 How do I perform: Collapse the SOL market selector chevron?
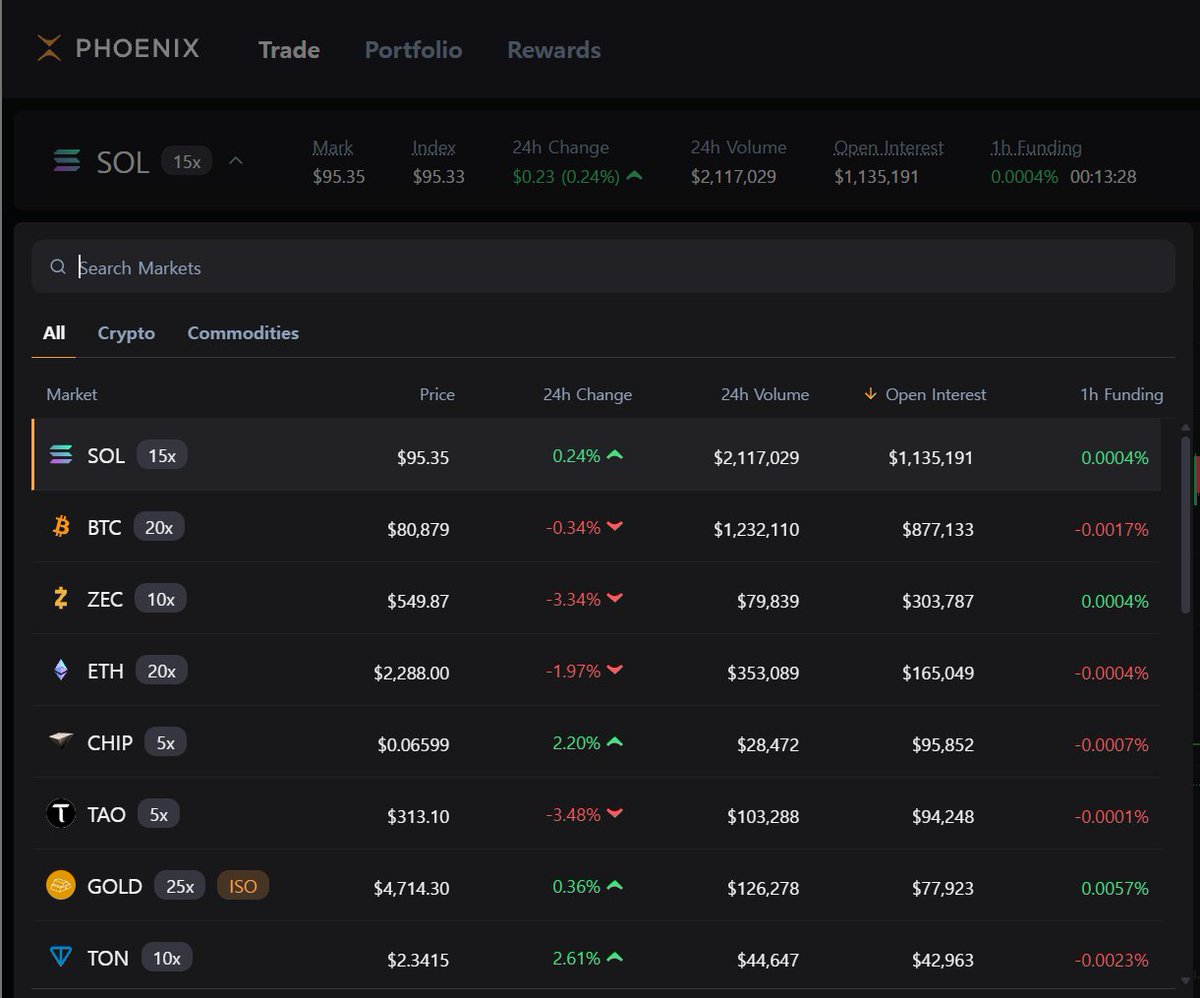click(236, 160)
